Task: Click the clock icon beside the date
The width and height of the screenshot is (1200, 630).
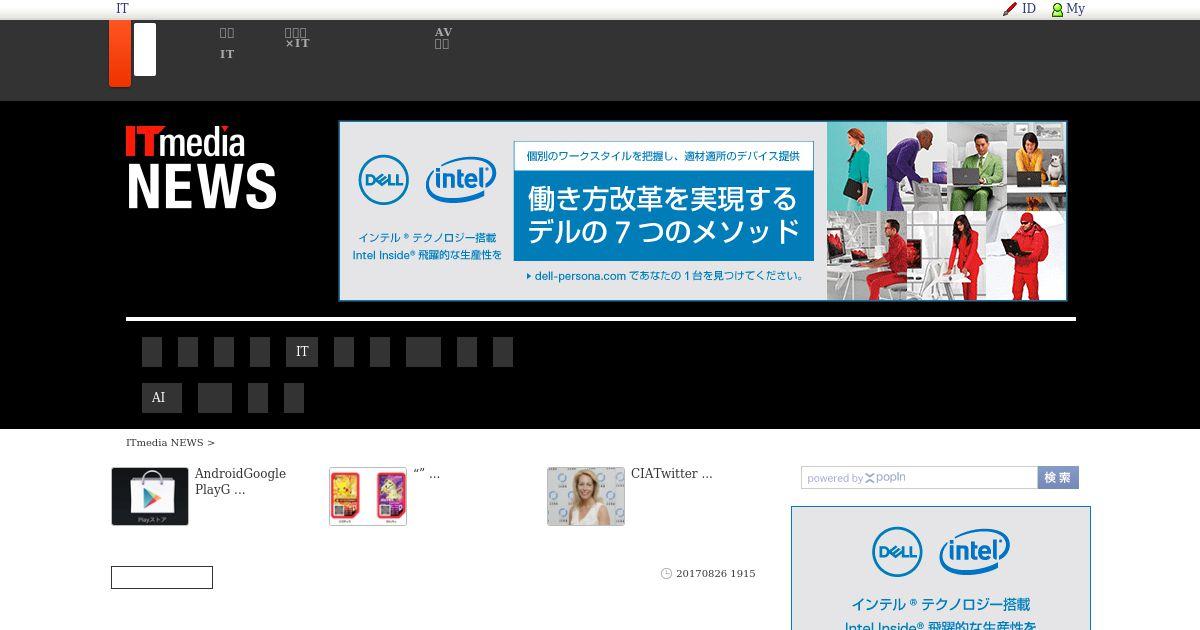Action: pyautogui.click(x=667, y=574)
